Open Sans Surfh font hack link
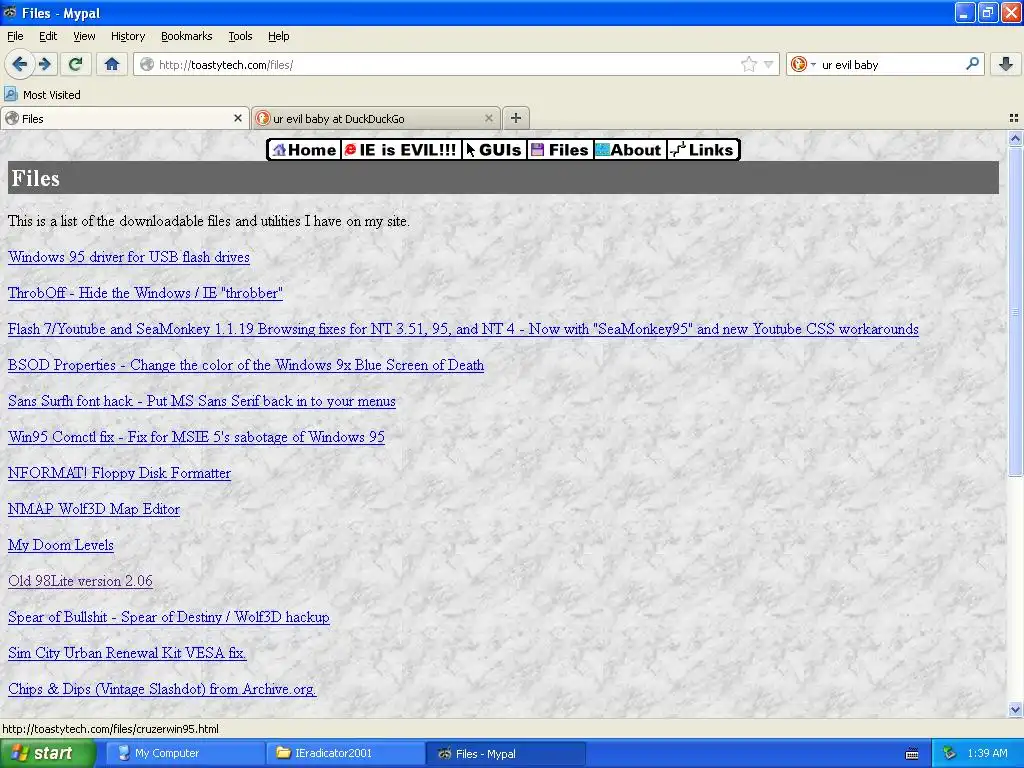This screenshot has height=768, width=1024. tap(202, 400)
